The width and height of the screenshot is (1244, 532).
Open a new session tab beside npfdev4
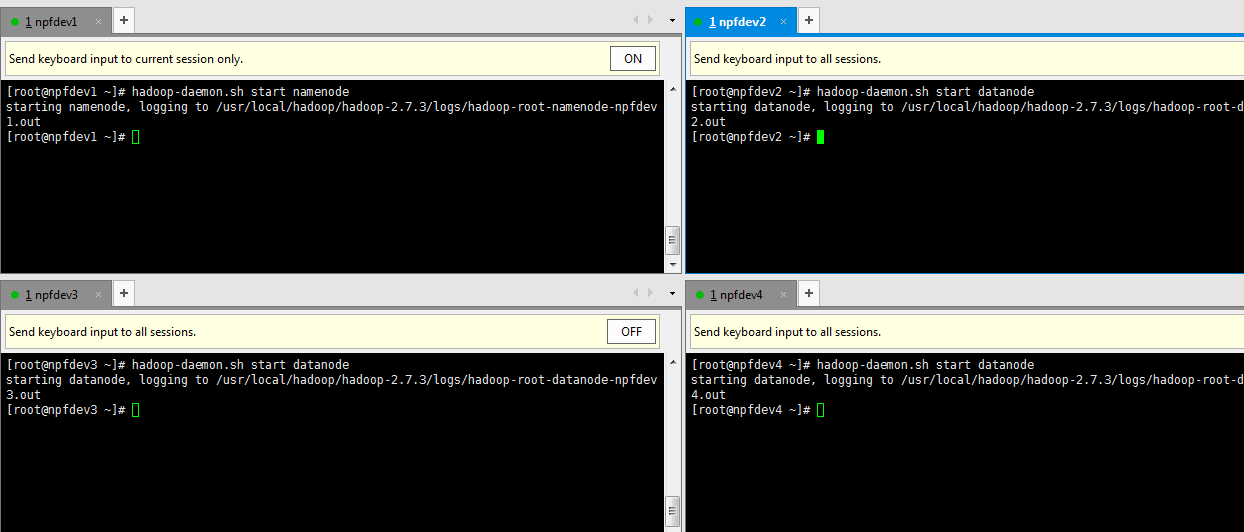pos(809,294)
